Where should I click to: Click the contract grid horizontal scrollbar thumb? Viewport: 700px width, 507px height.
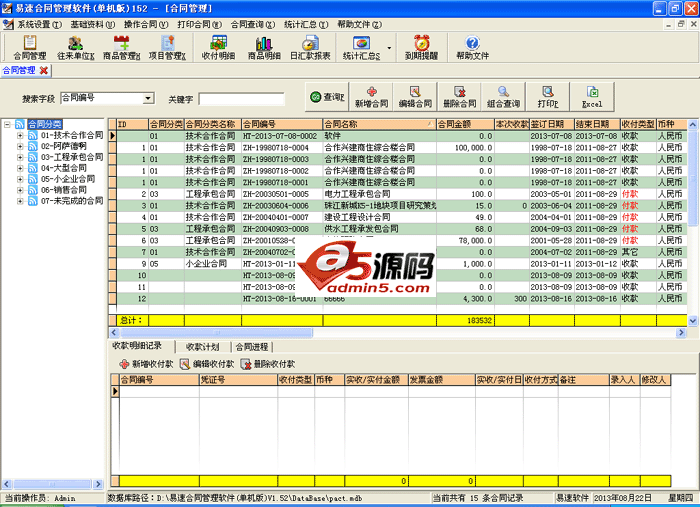[217, 332]
